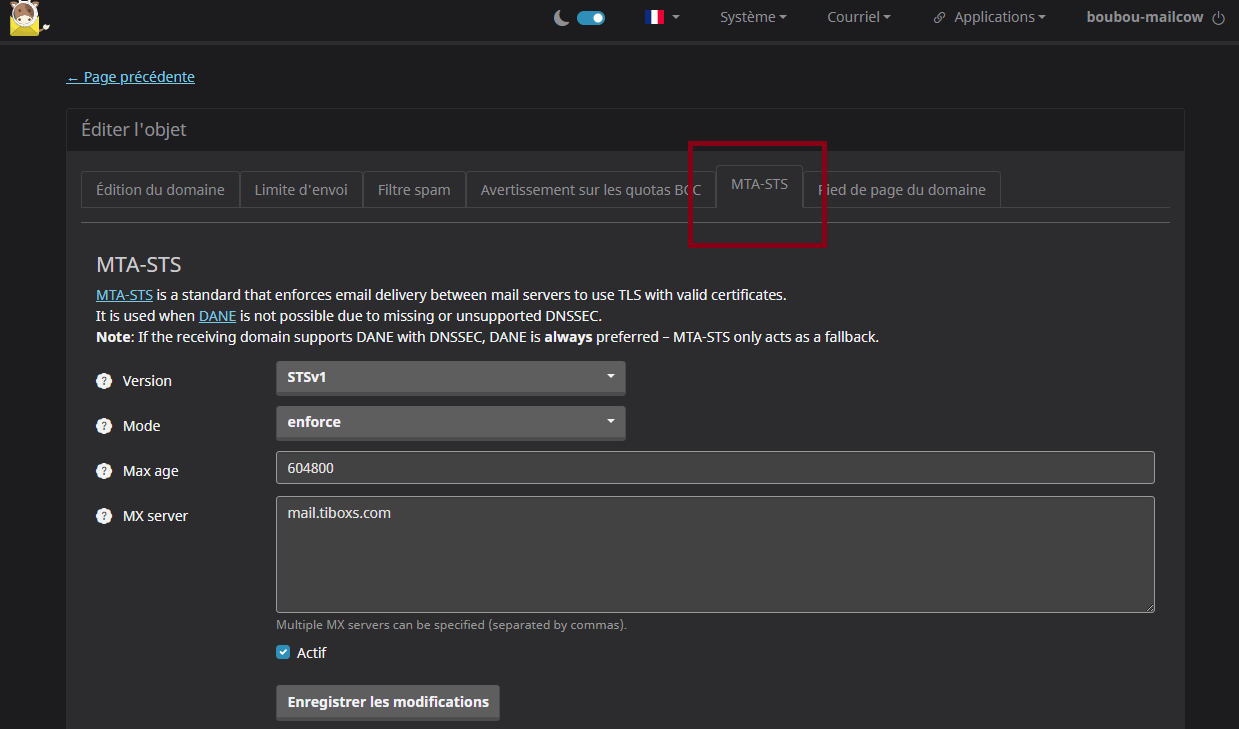Click the power logout icon

(1218, 18)
